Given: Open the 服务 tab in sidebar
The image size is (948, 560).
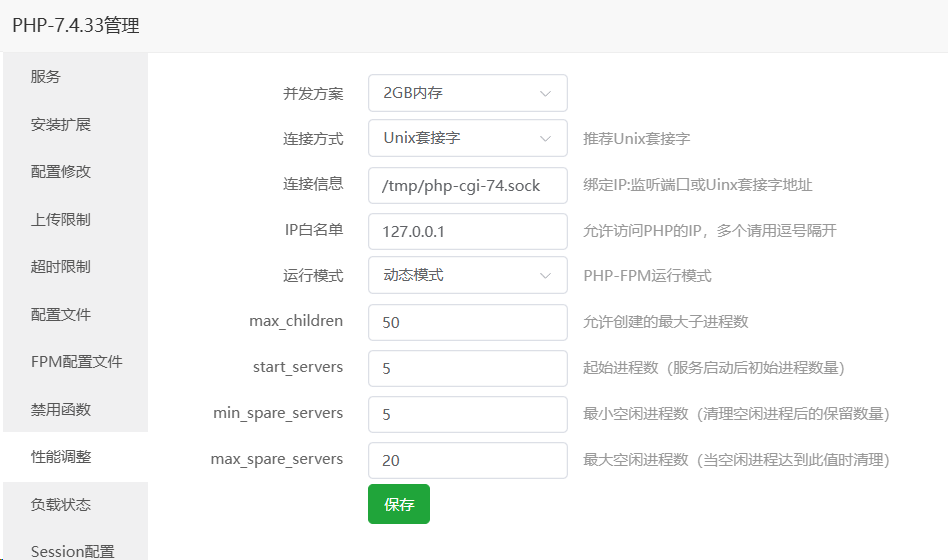Looking at the screenshot, I should (46, 77).
